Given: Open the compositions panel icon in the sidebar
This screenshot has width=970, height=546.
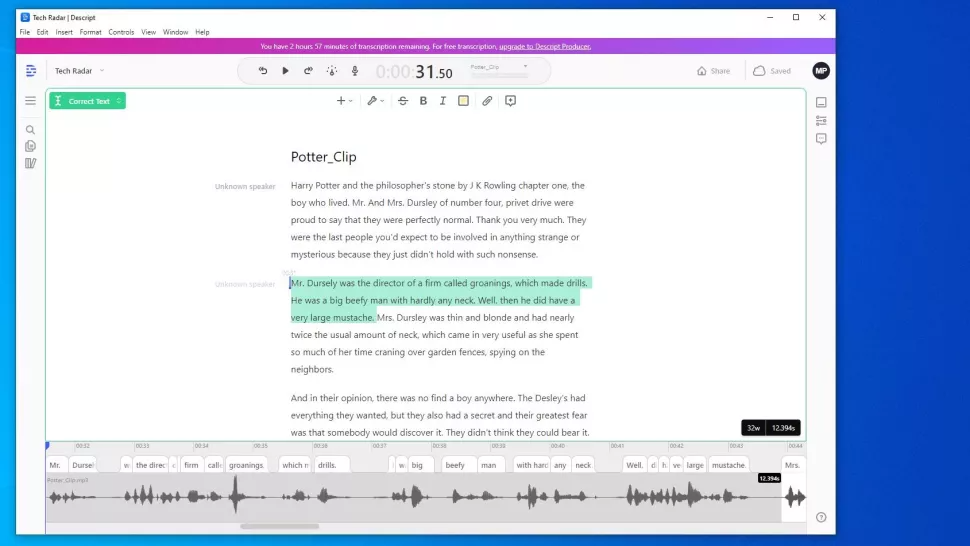Looking at the screenshot, I should [x=30, y=147].
